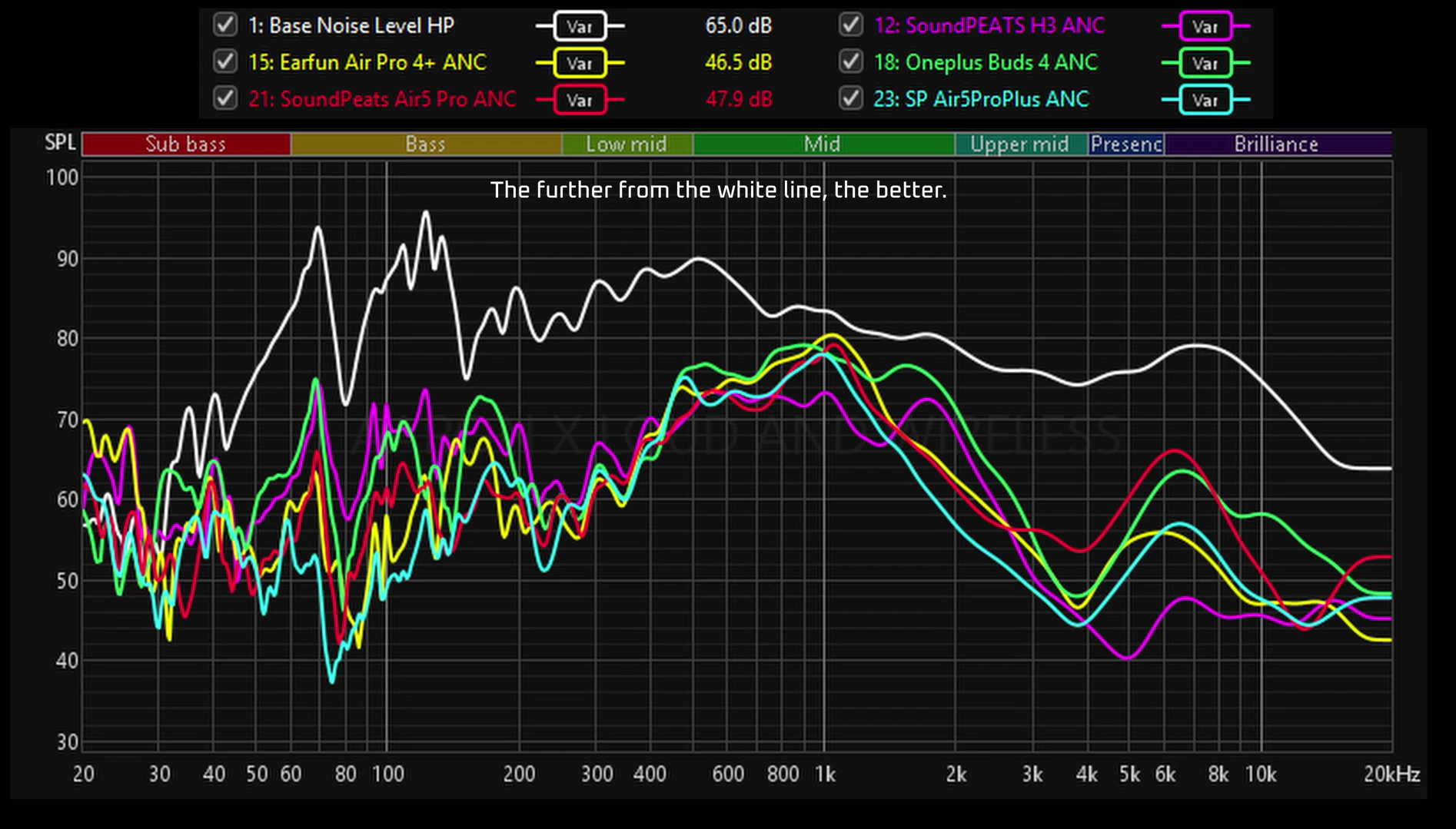Click the caption about the white line
Screen dimensions: 1456x829
pyautogui.click(x=718, y=190)
